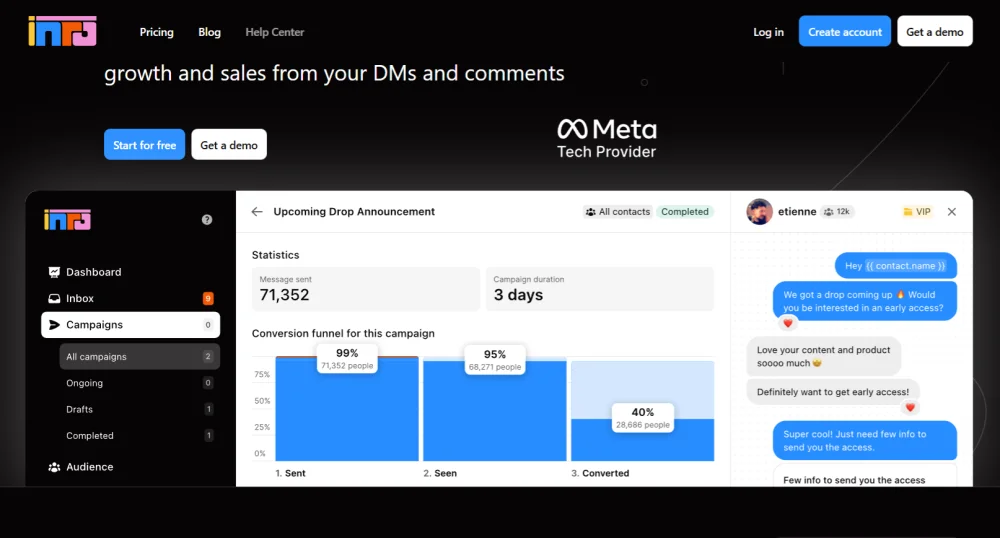This screenshot has height=538, width=1000.
Task: Open the Pricing page
Action: coord(156,32)
